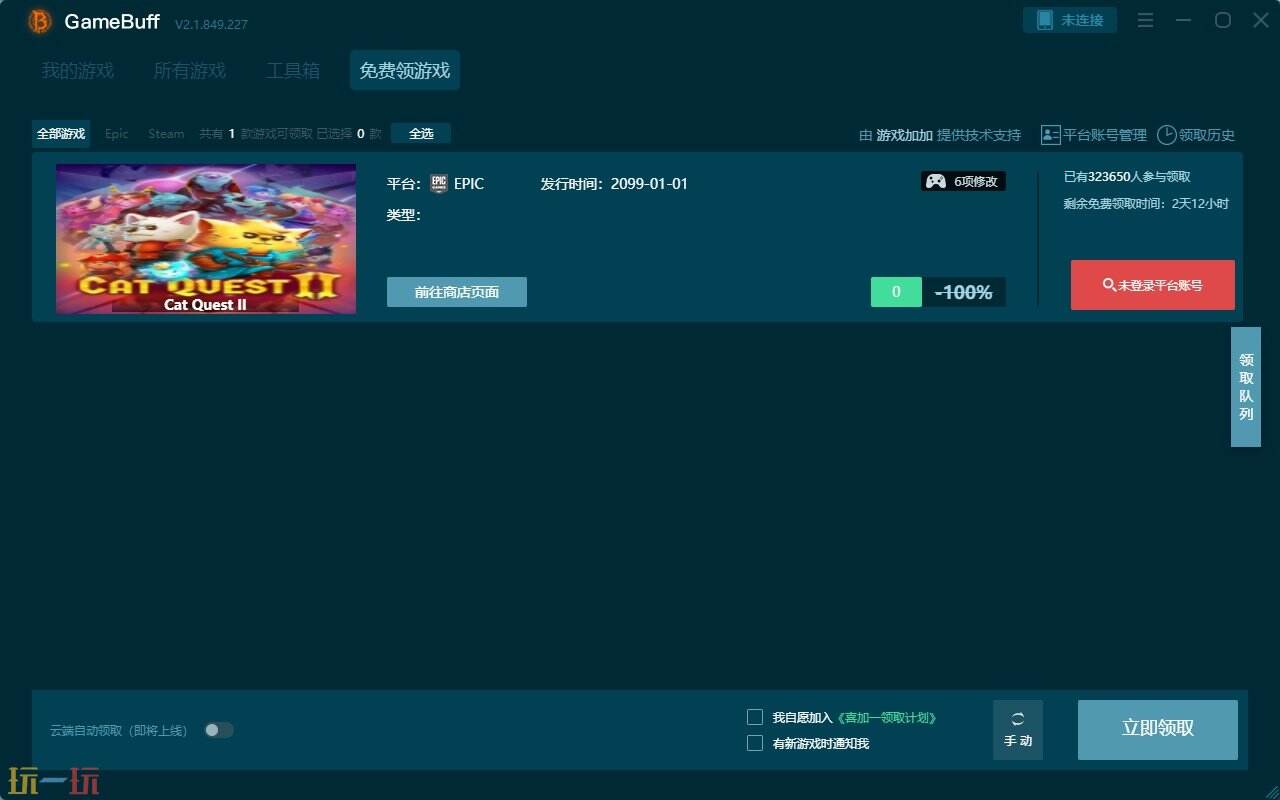The width and height of the screenshot is (1280, 800).
Task: Open the 工具箱 tab
Action: [293, 71]
